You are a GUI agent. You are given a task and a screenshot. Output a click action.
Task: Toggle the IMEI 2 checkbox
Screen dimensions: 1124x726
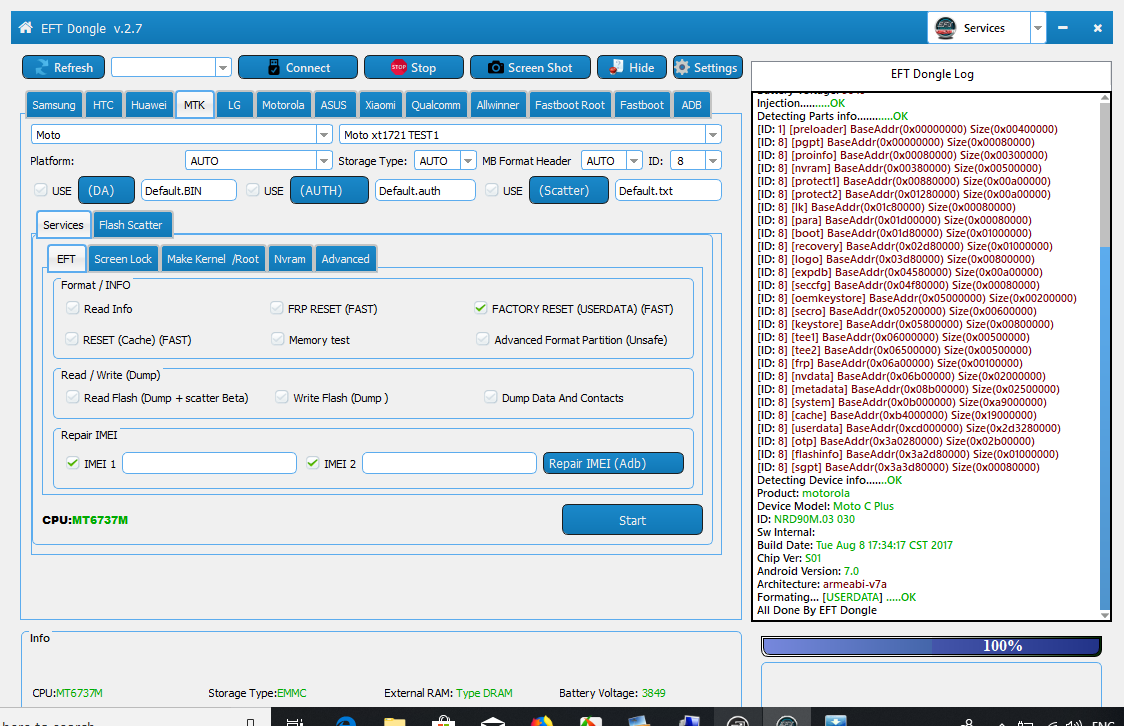[x=312, y=463]
